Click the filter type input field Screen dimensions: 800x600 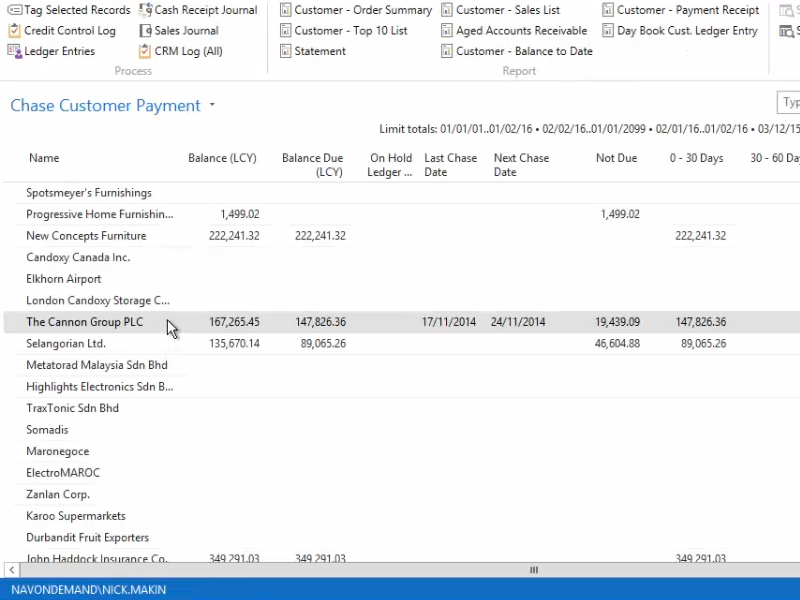[x=789, y=103]
